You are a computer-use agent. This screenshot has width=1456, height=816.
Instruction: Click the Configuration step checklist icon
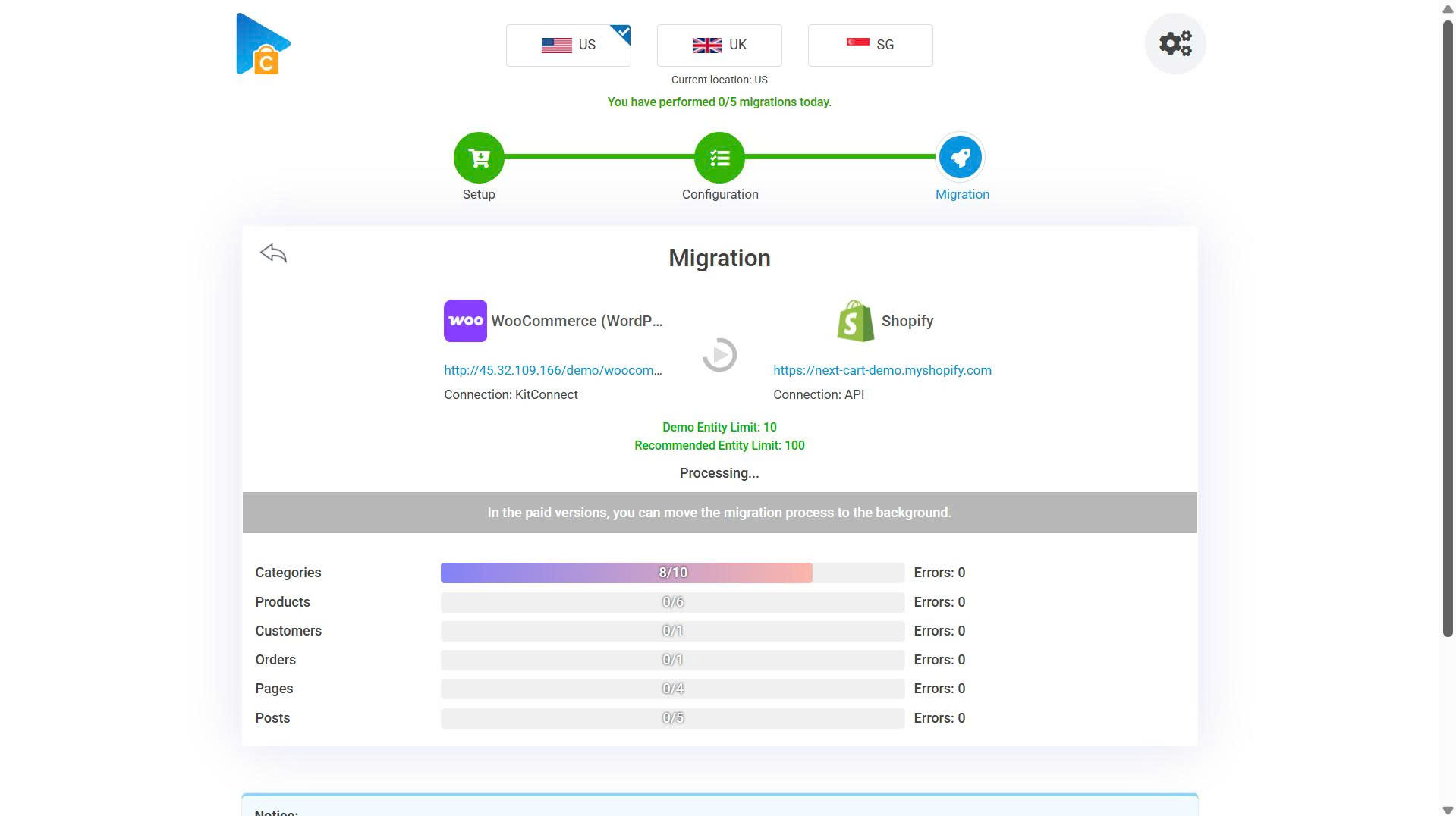tap(719, 157)
